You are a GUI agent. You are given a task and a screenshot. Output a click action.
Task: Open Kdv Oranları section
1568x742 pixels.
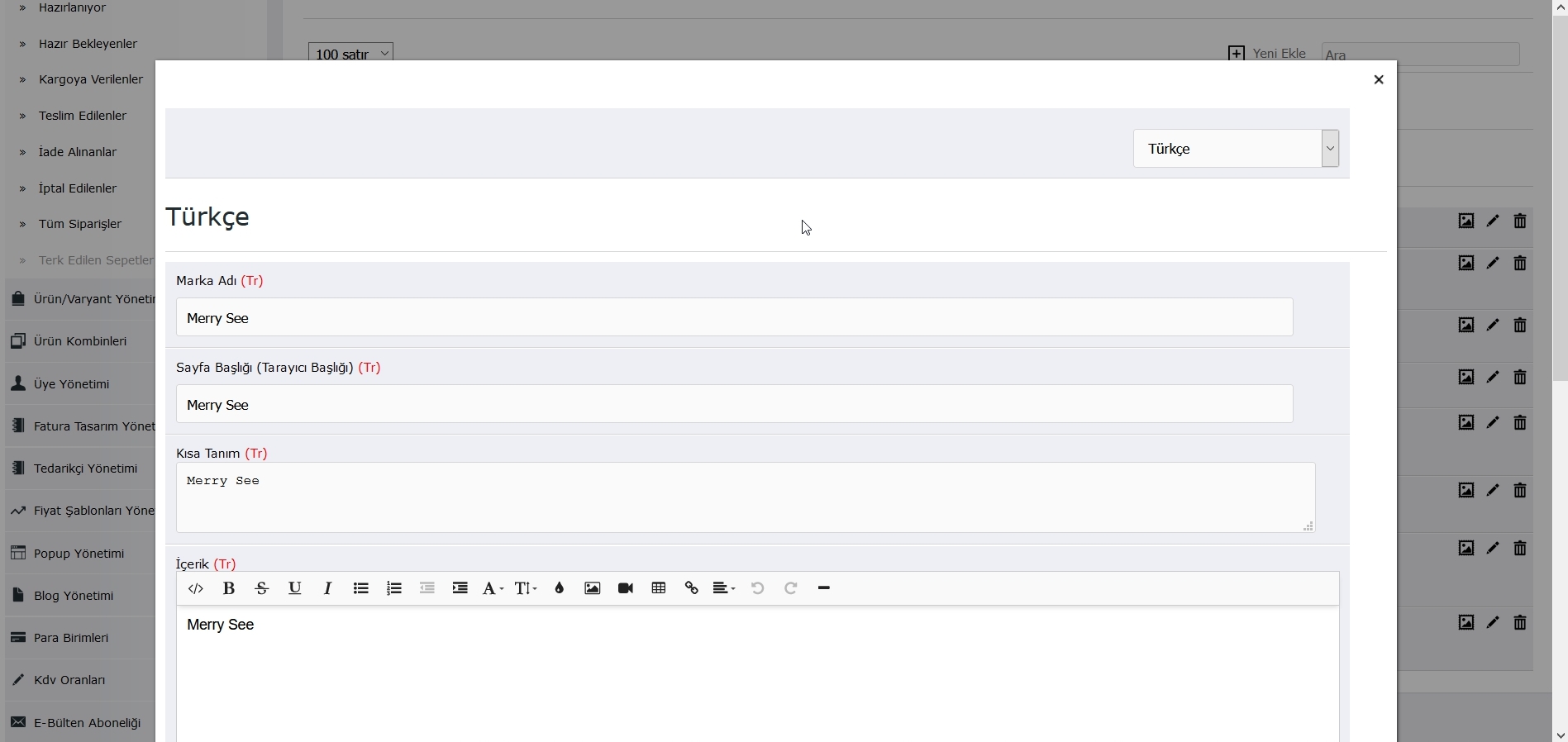[x=81, y=680]
